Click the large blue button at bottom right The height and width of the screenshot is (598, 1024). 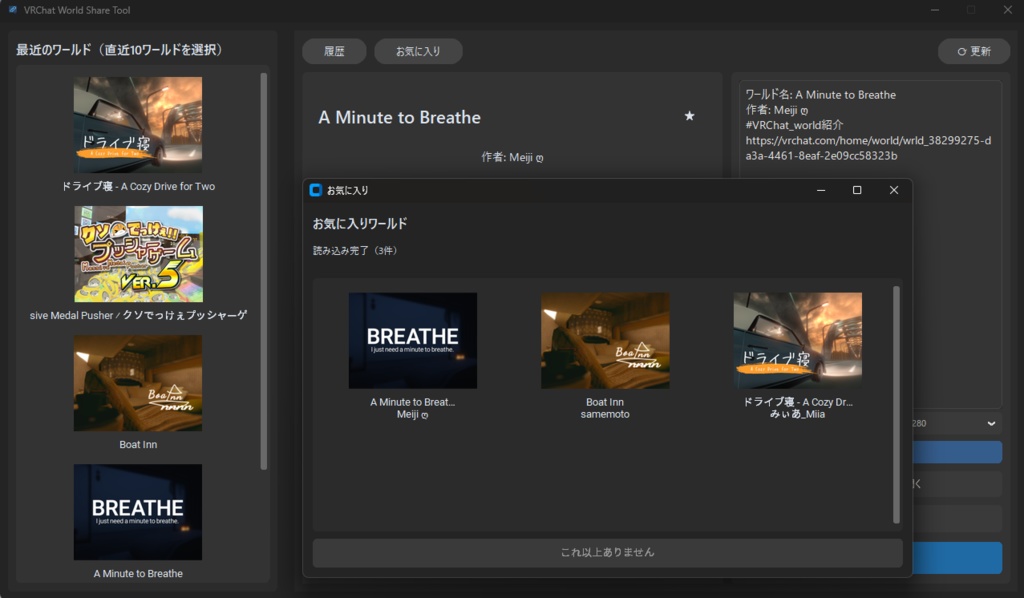957,558
